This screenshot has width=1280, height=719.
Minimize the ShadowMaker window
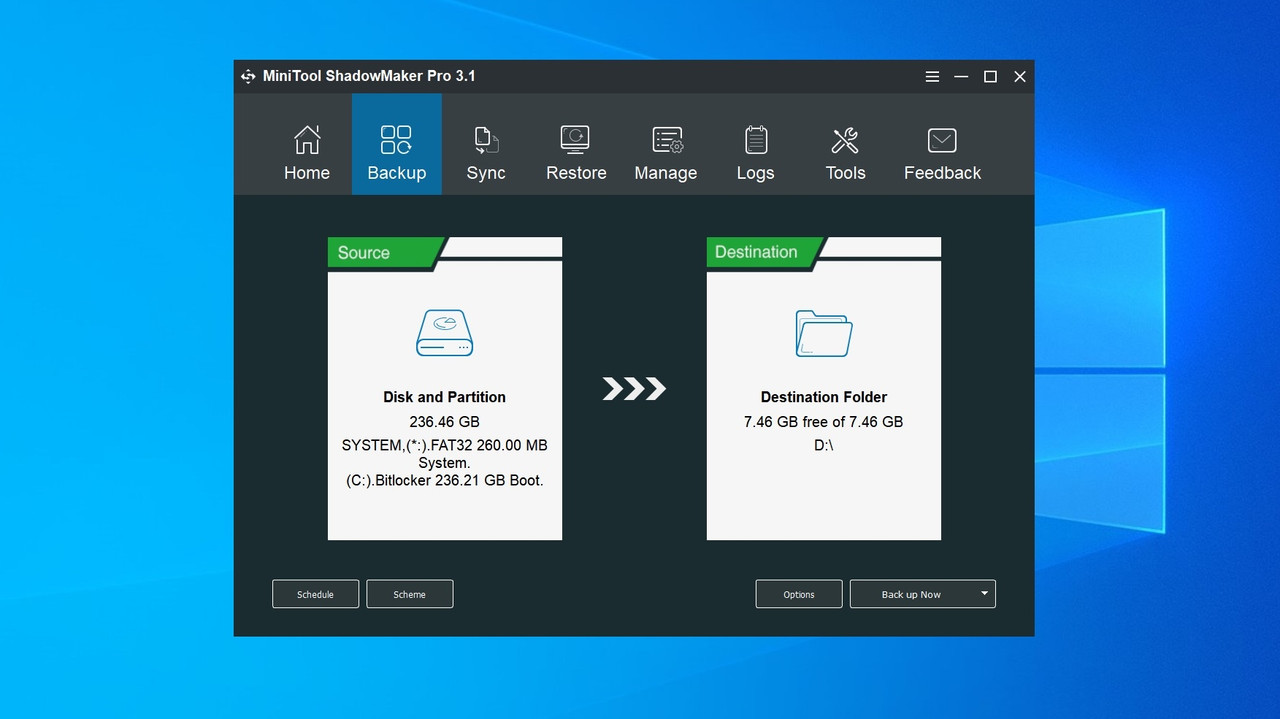tap(961, 76)
